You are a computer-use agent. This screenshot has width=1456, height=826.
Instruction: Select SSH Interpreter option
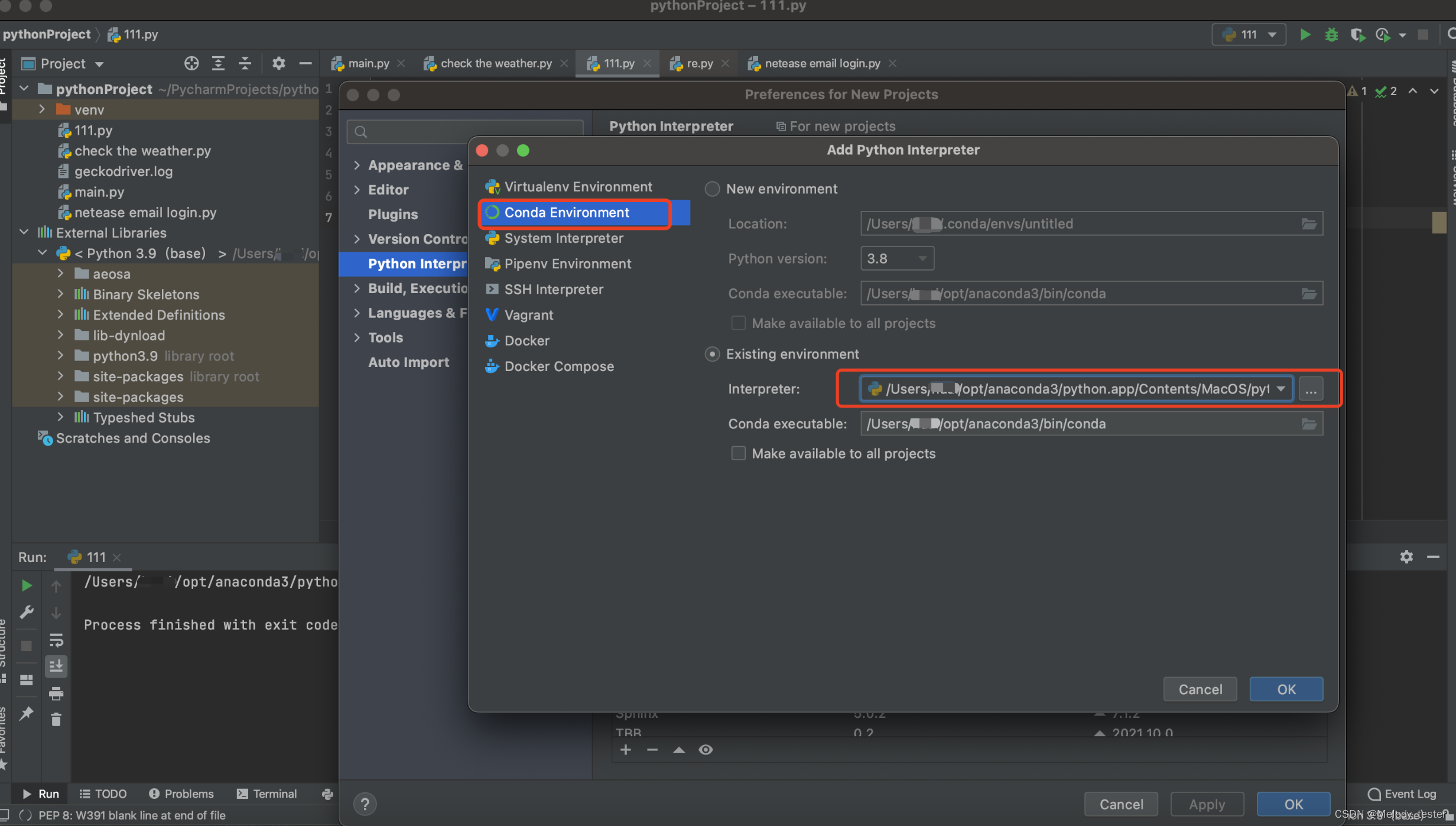point(553,288)
